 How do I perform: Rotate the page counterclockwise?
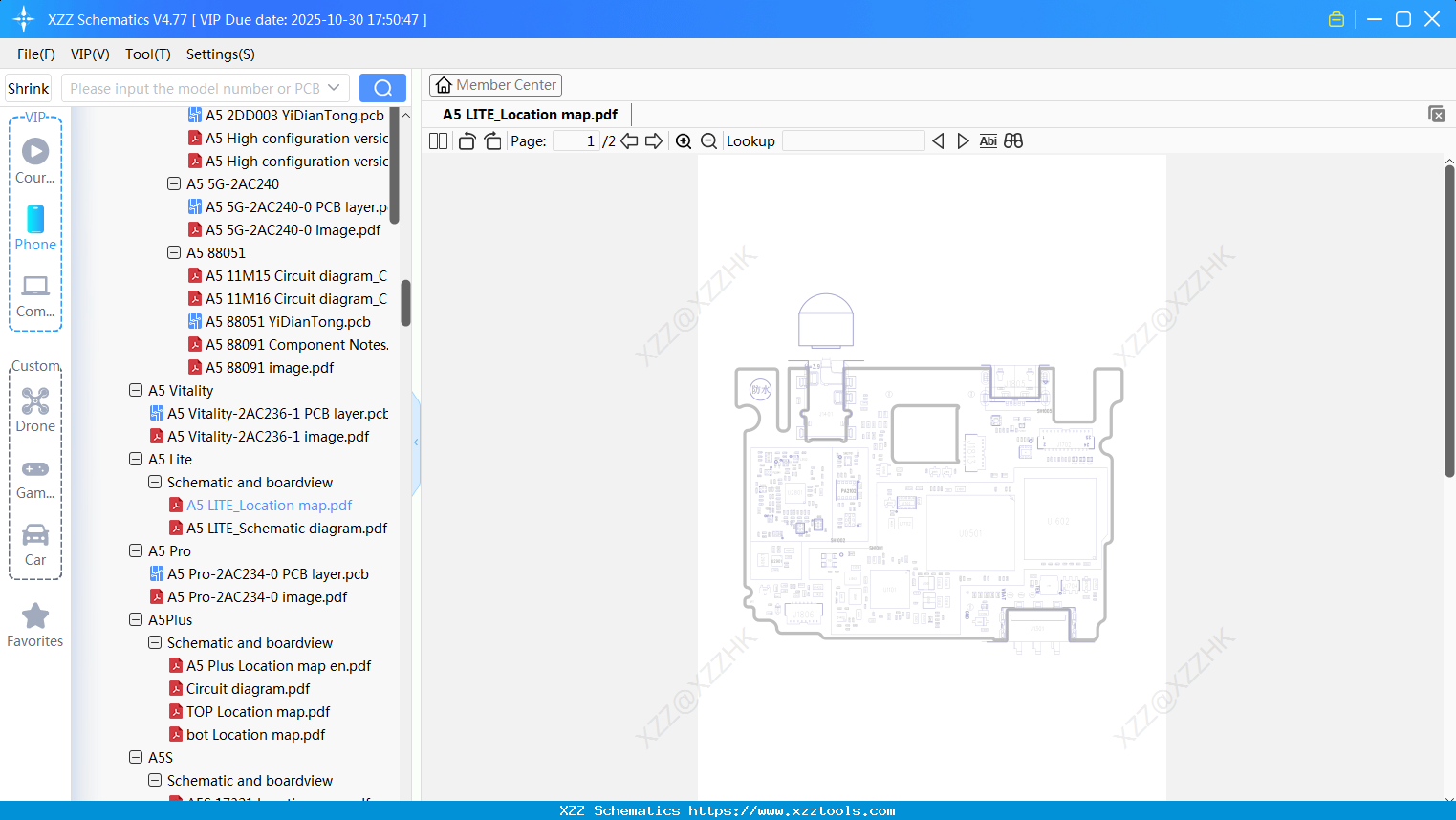click(x=467, y=141)
